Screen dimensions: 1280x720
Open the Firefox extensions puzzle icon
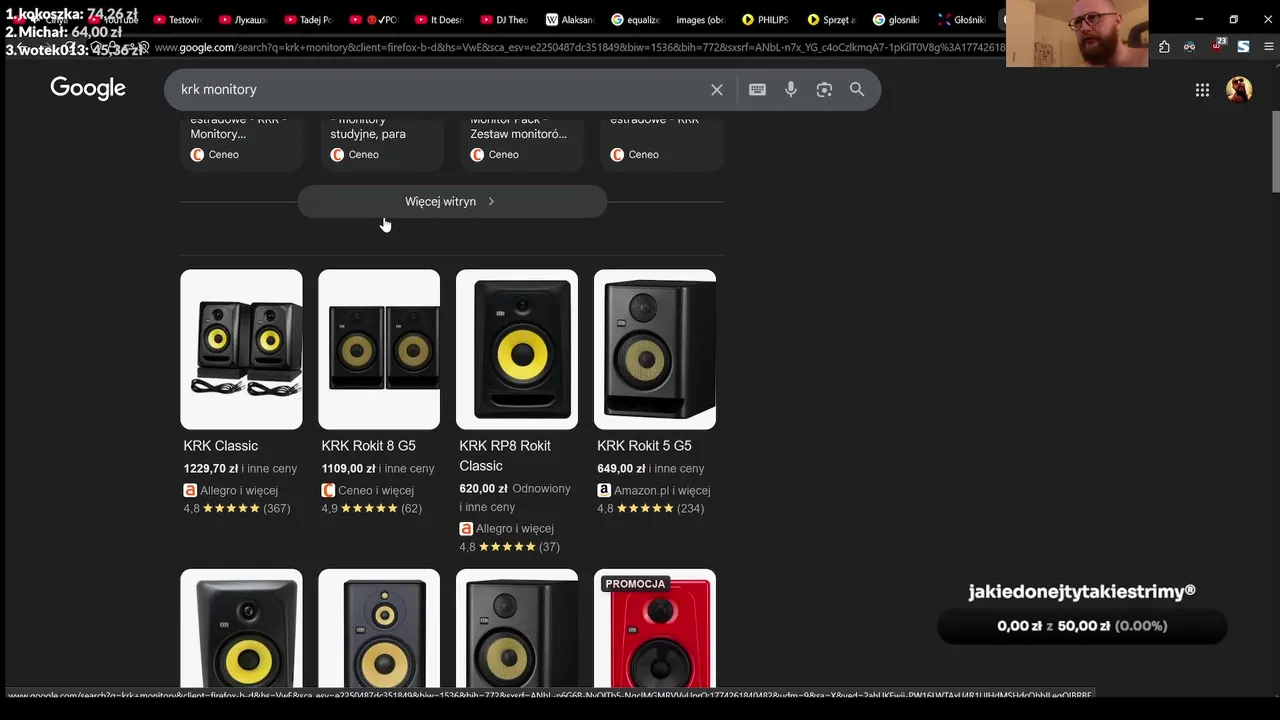pos(1164,47)
